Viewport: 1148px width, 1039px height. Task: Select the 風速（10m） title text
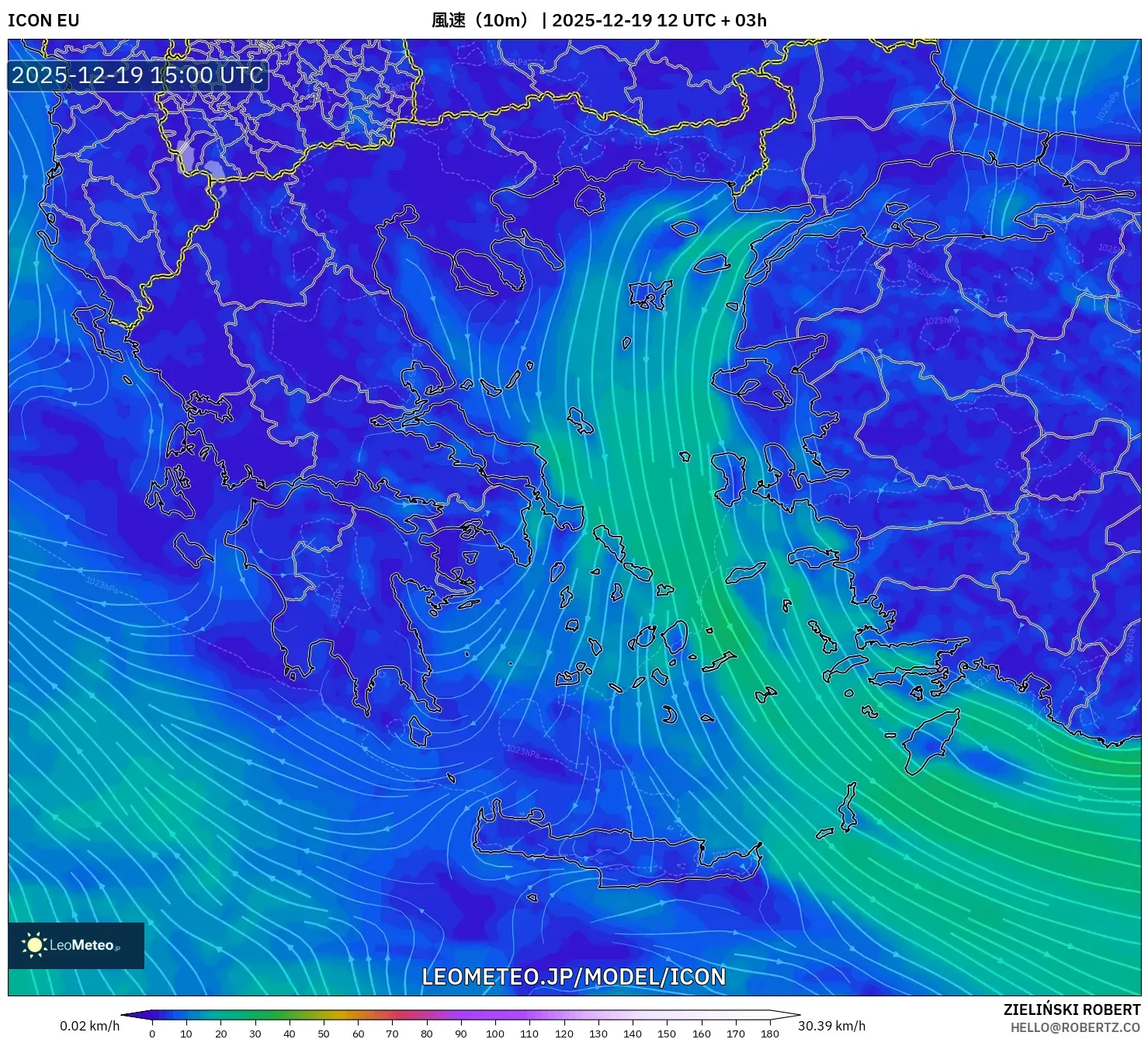(x=480, y=20)
